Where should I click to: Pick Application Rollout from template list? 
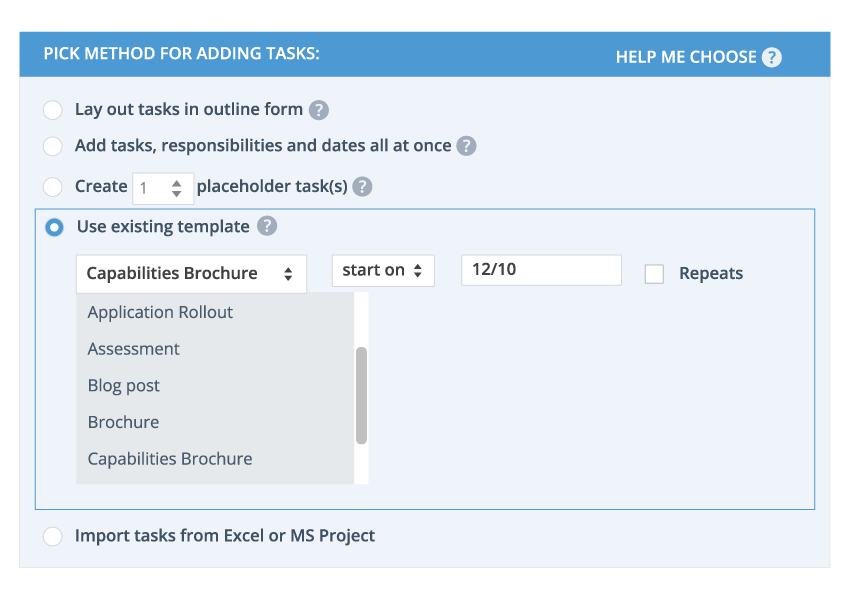(x=160, y=312)
